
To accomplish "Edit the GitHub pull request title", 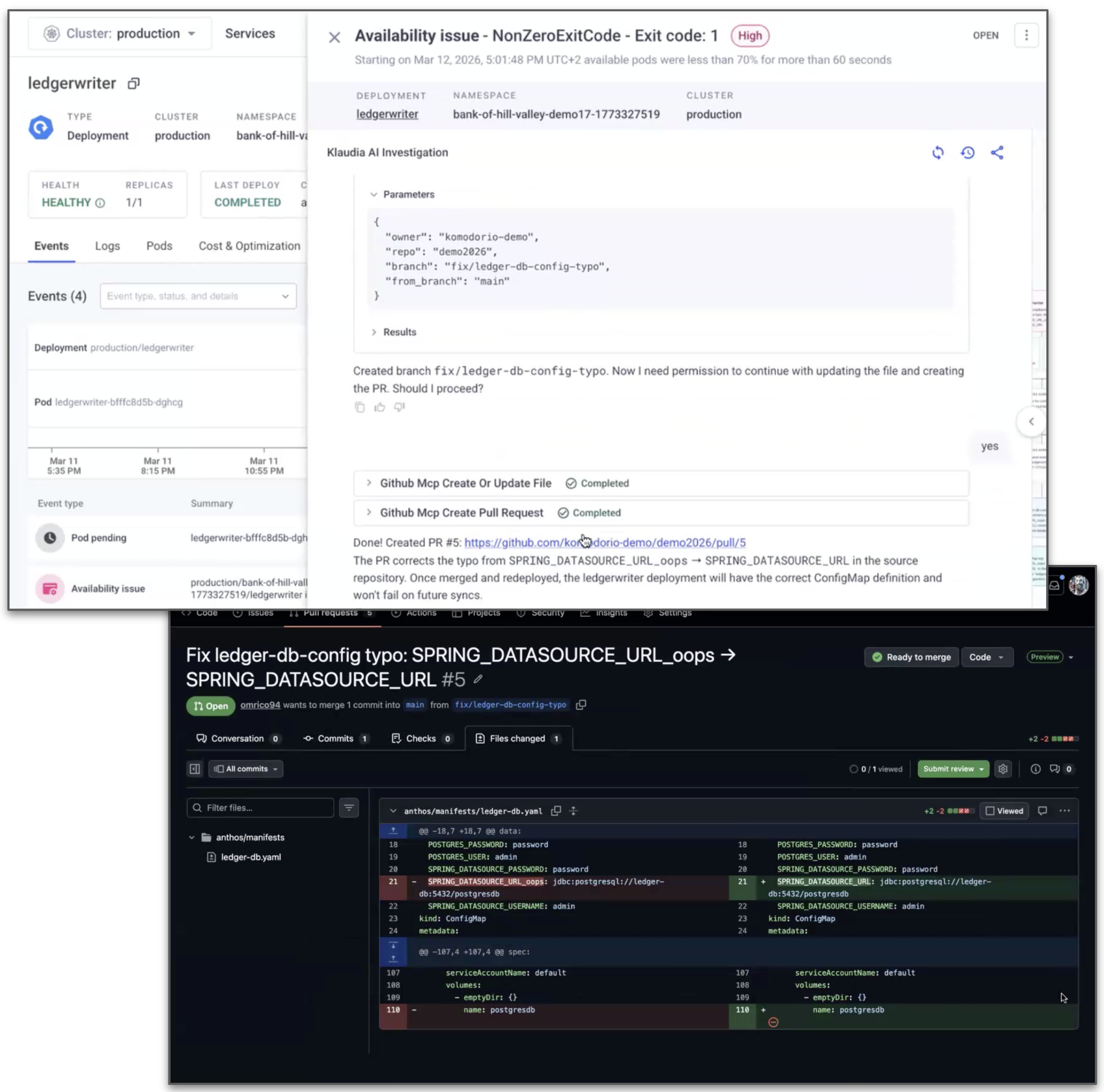I will point(478,679).
